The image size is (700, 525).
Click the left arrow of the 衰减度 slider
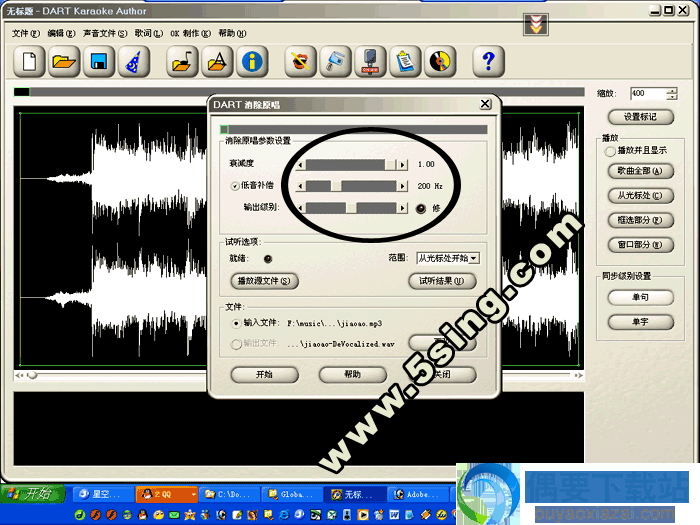point(300,165)
